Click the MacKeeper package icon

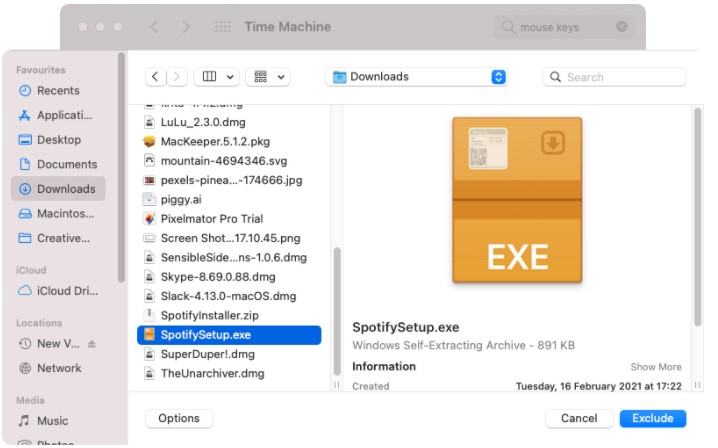(x=149, y=142)
